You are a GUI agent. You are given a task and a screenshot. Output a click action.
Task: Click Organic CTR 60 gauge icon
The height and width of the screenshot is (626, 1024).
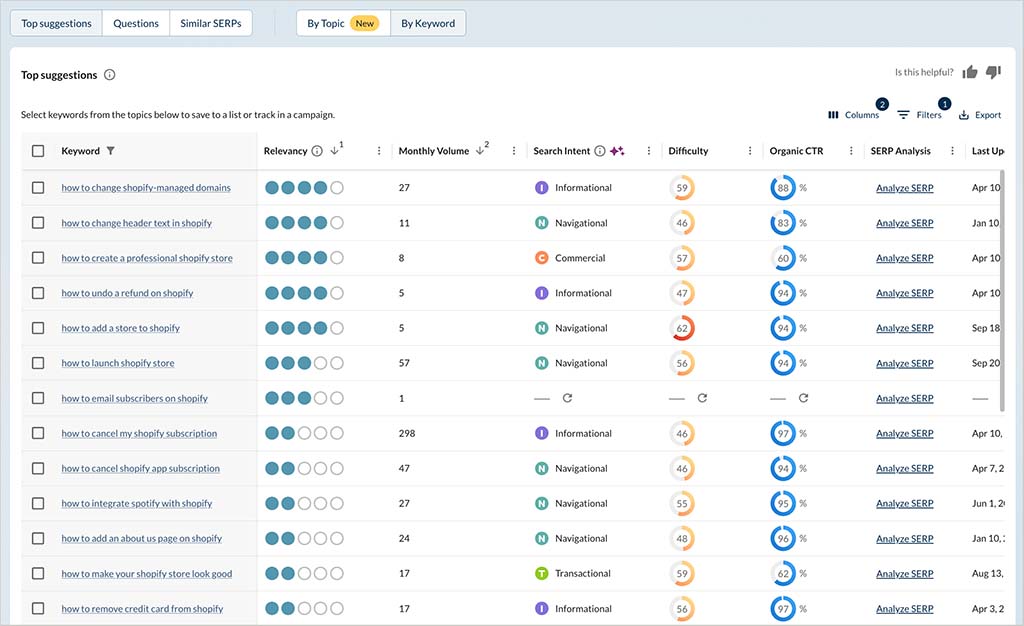[783, 258]
